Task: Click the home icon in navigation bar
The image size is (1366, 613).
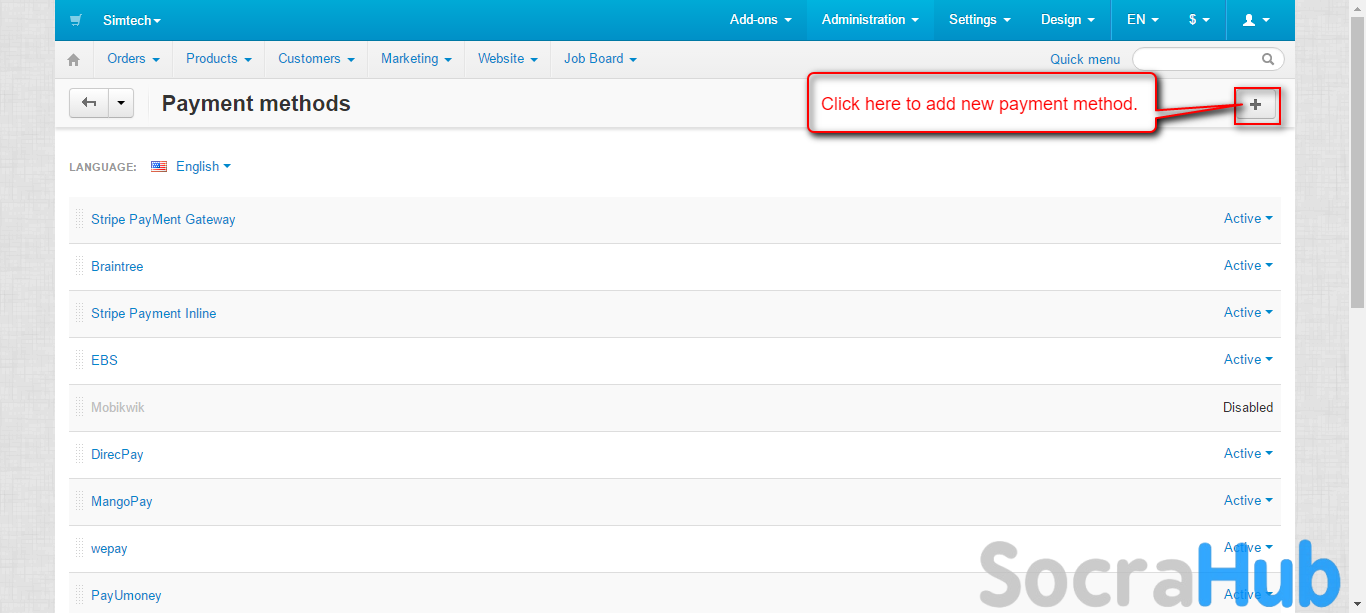Action: click(x=73, y=60)
